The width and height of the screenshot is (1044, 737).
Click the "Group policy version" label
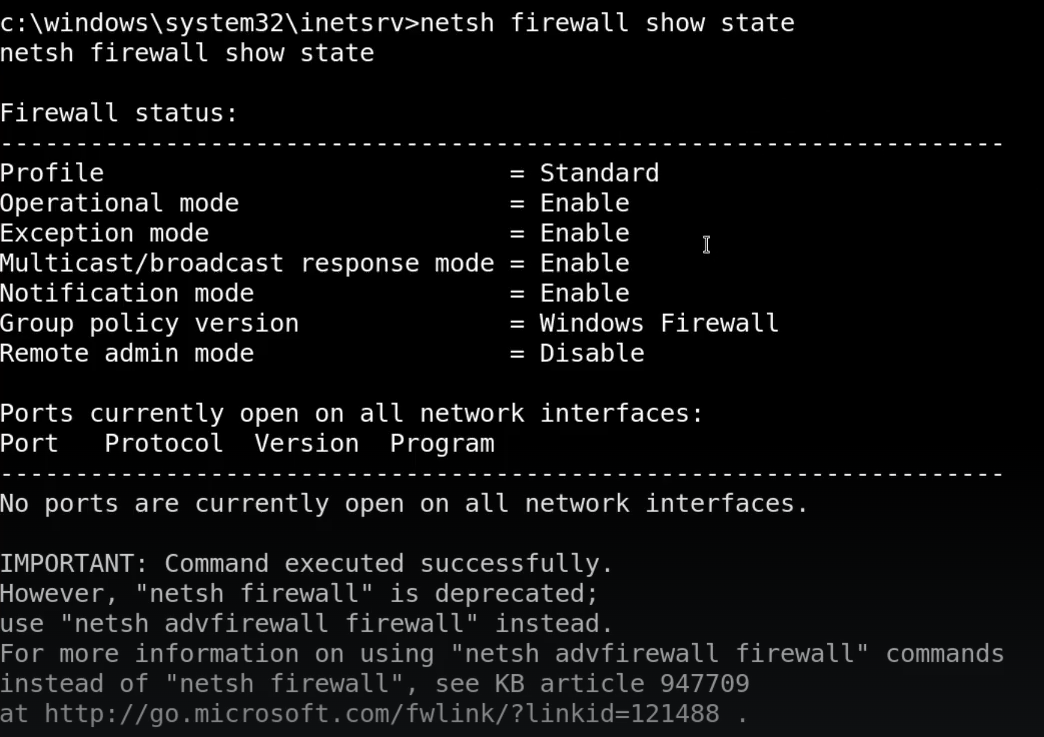pyautogui.click(x=149, y=323)
